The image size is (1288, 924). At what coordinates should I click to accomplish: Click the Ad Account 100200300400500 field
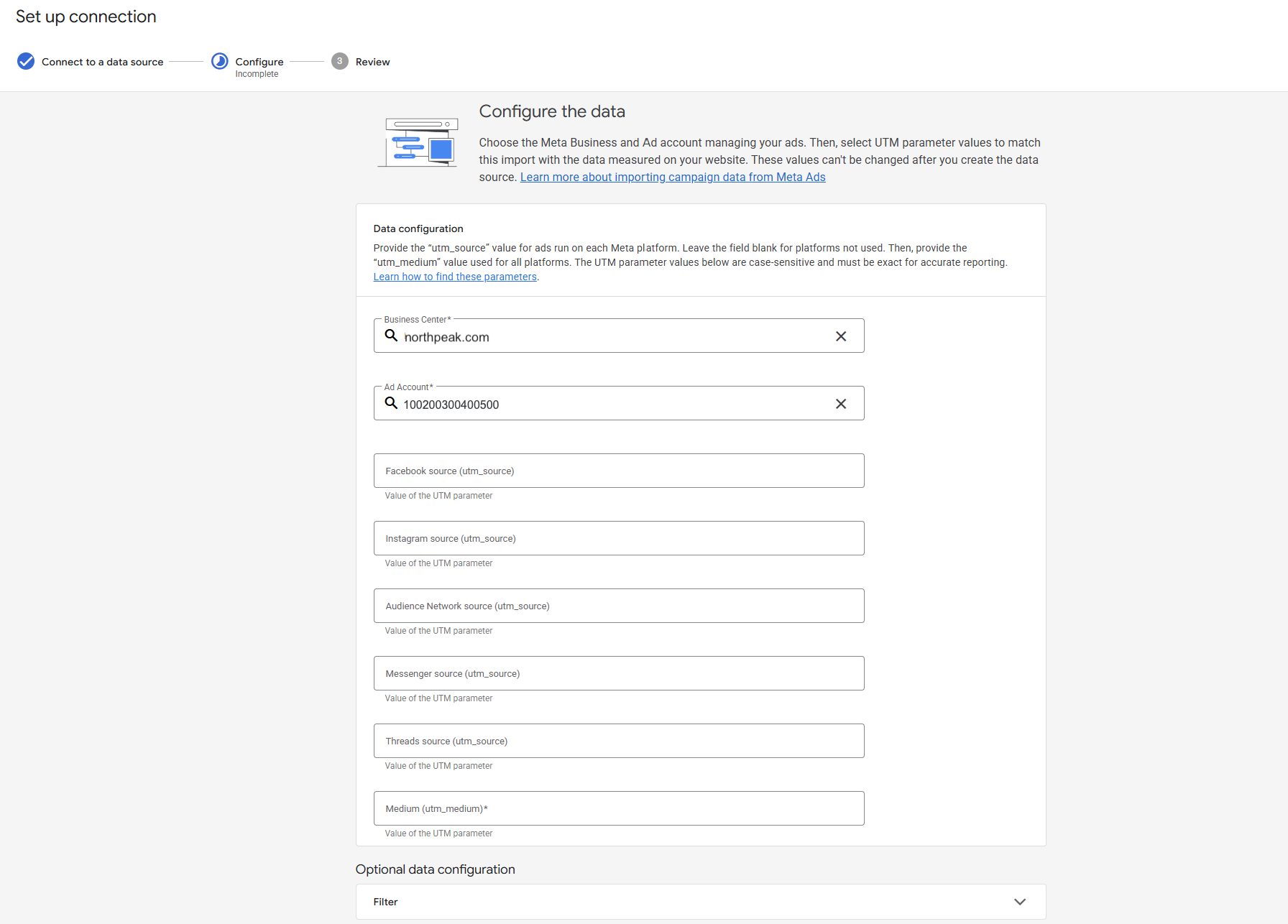click(619, 404)
